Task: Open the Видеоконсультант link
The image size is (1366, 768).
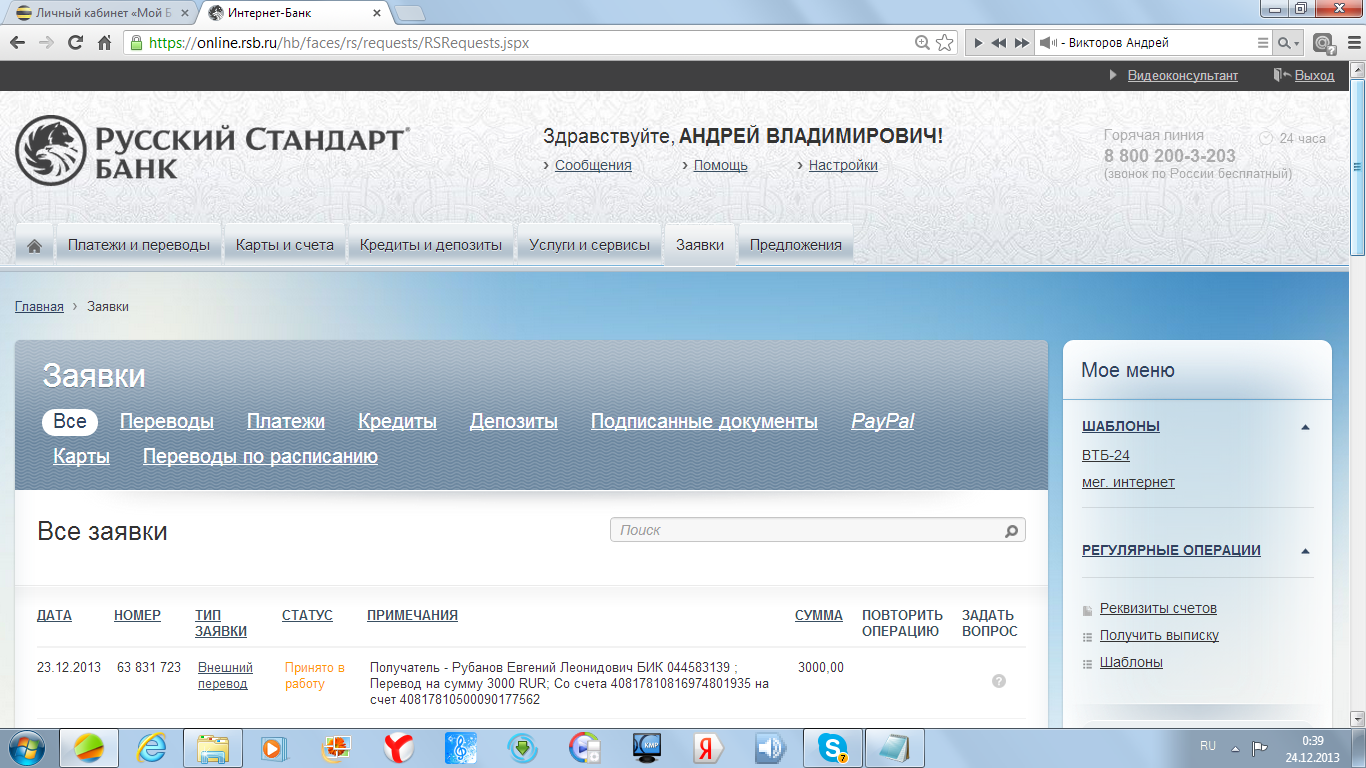Action: 1182,75
